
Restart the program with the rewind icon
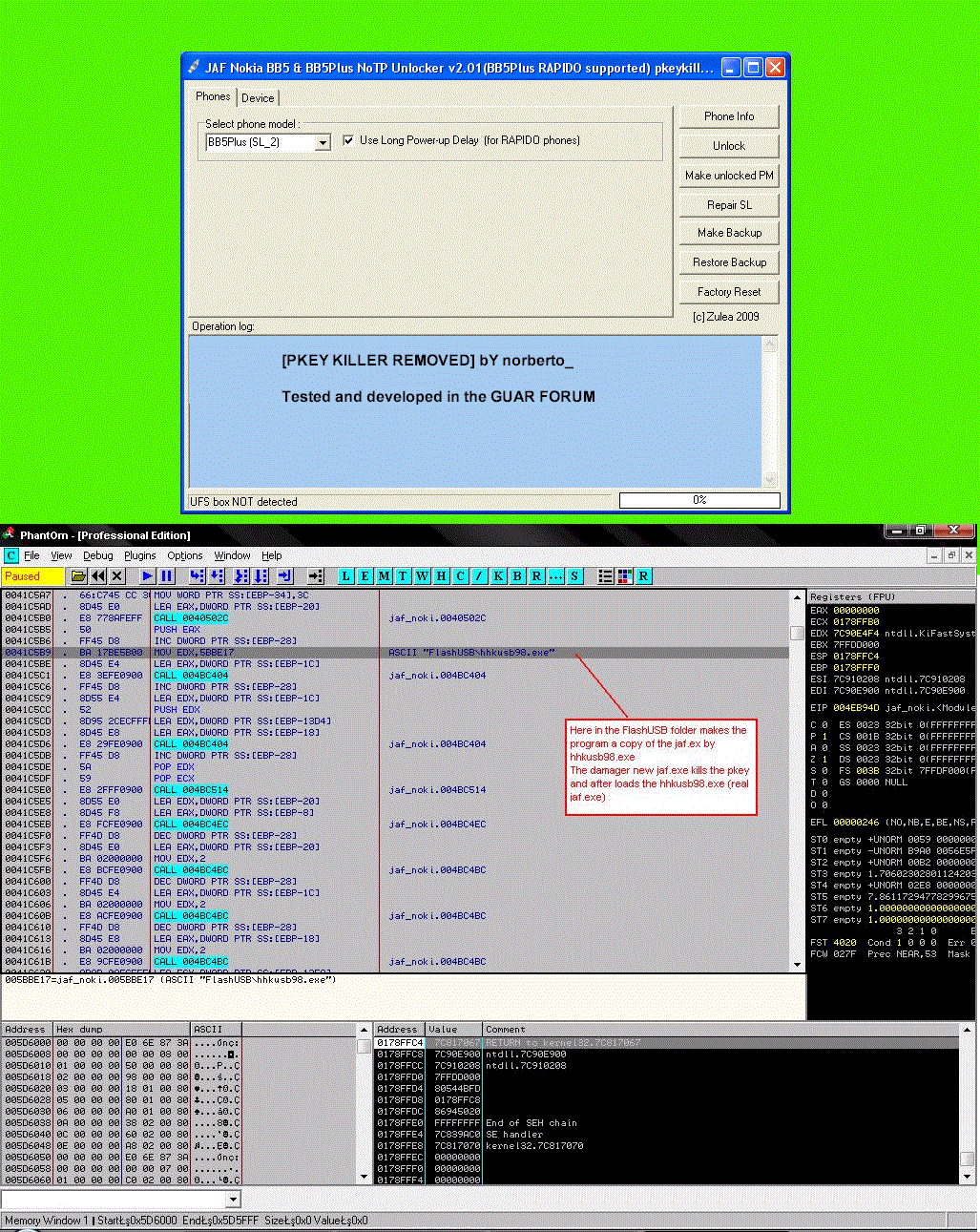(x=98, y=576)
